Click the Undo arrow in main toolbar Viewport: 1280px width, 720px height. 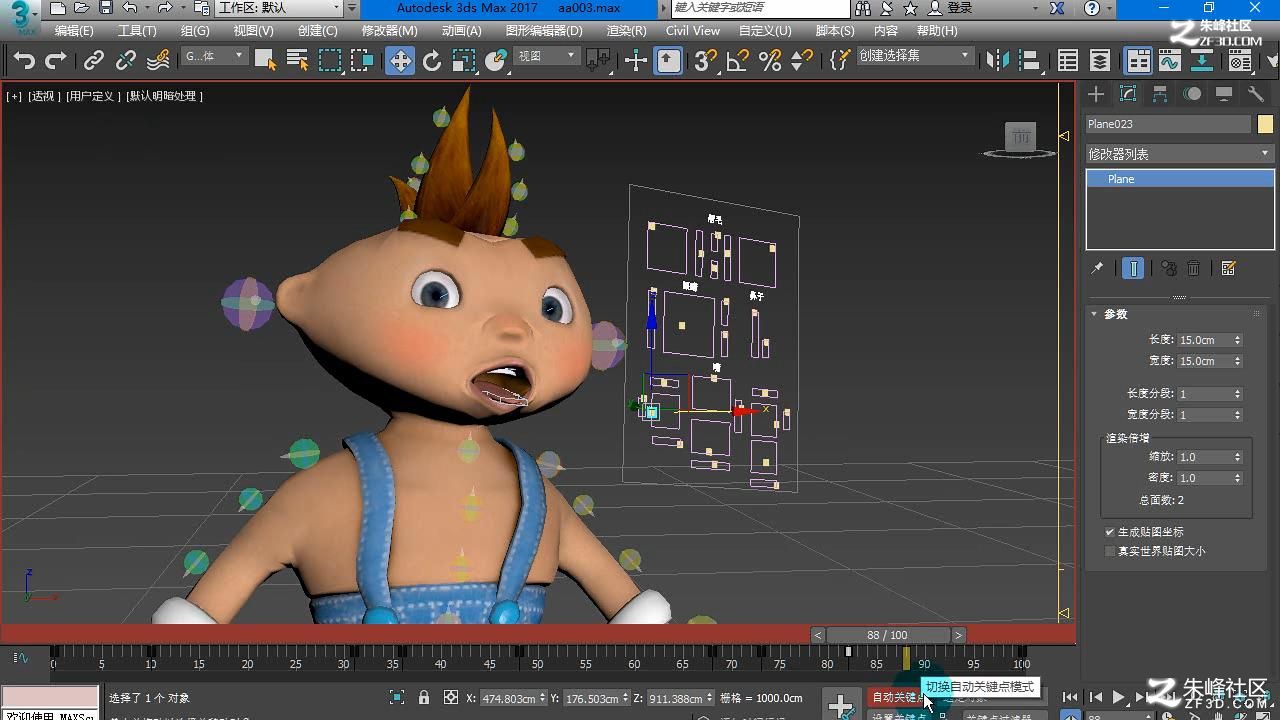[x=24, y=61]
